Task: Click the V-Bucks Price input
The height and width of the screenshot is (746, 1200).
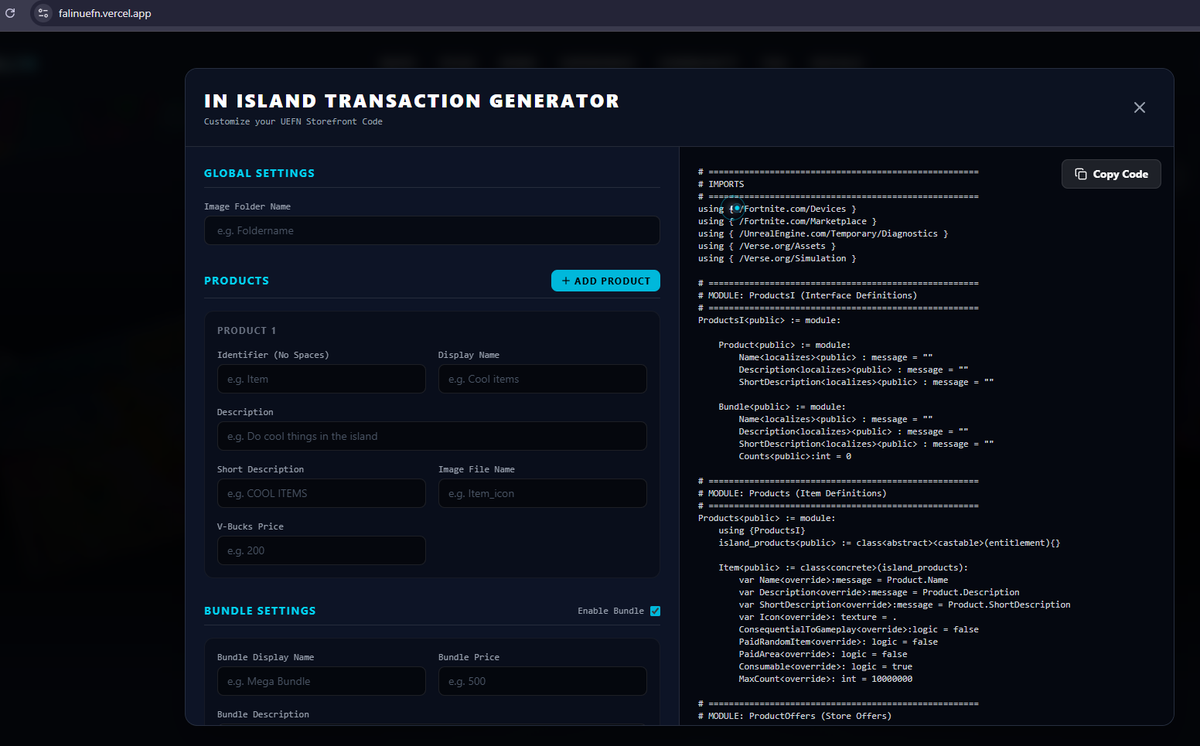Action: pyautogui.click(x=321, y=550)
